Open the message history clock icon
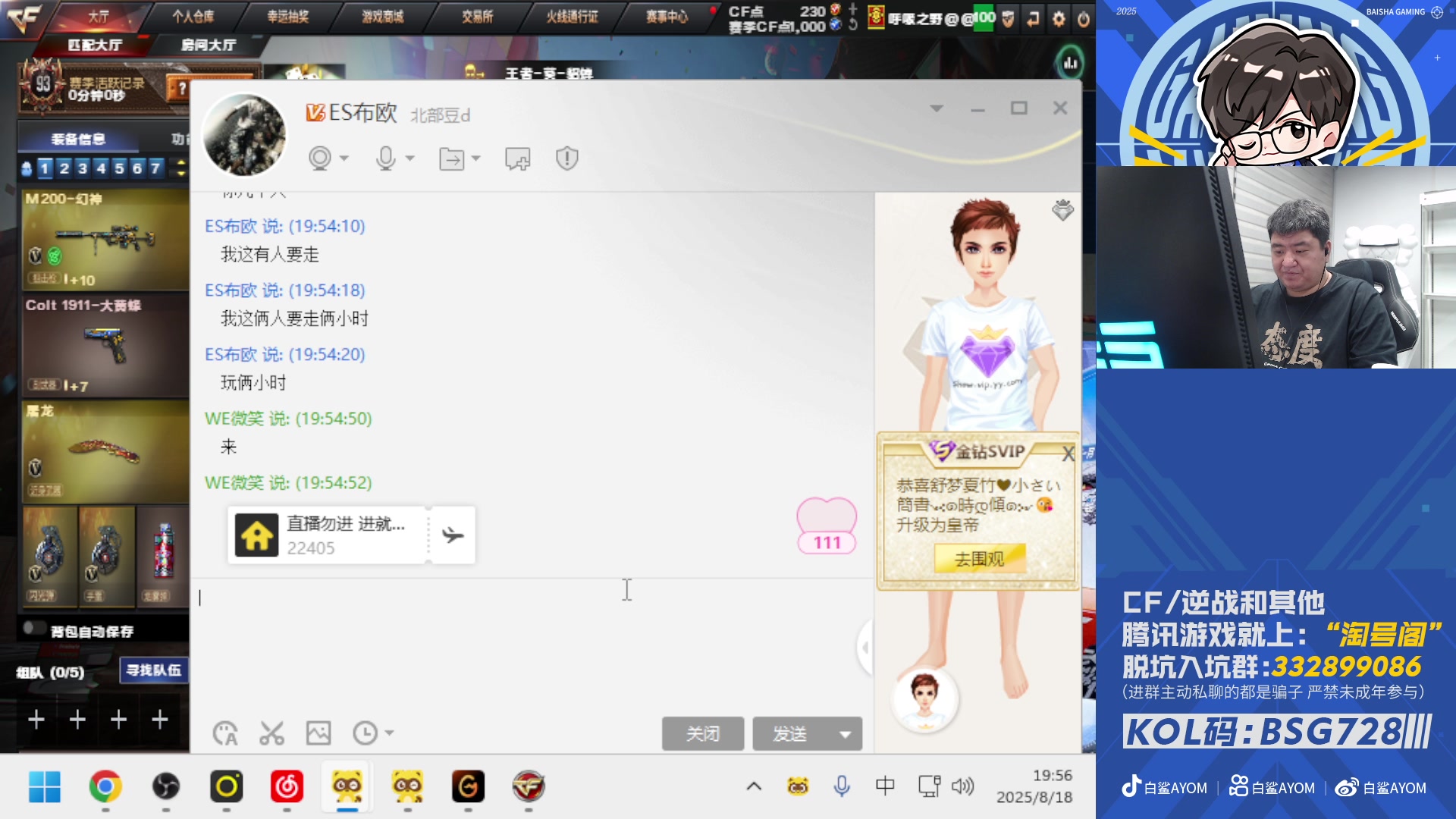Screen dimensions: 1456x819 366,733
